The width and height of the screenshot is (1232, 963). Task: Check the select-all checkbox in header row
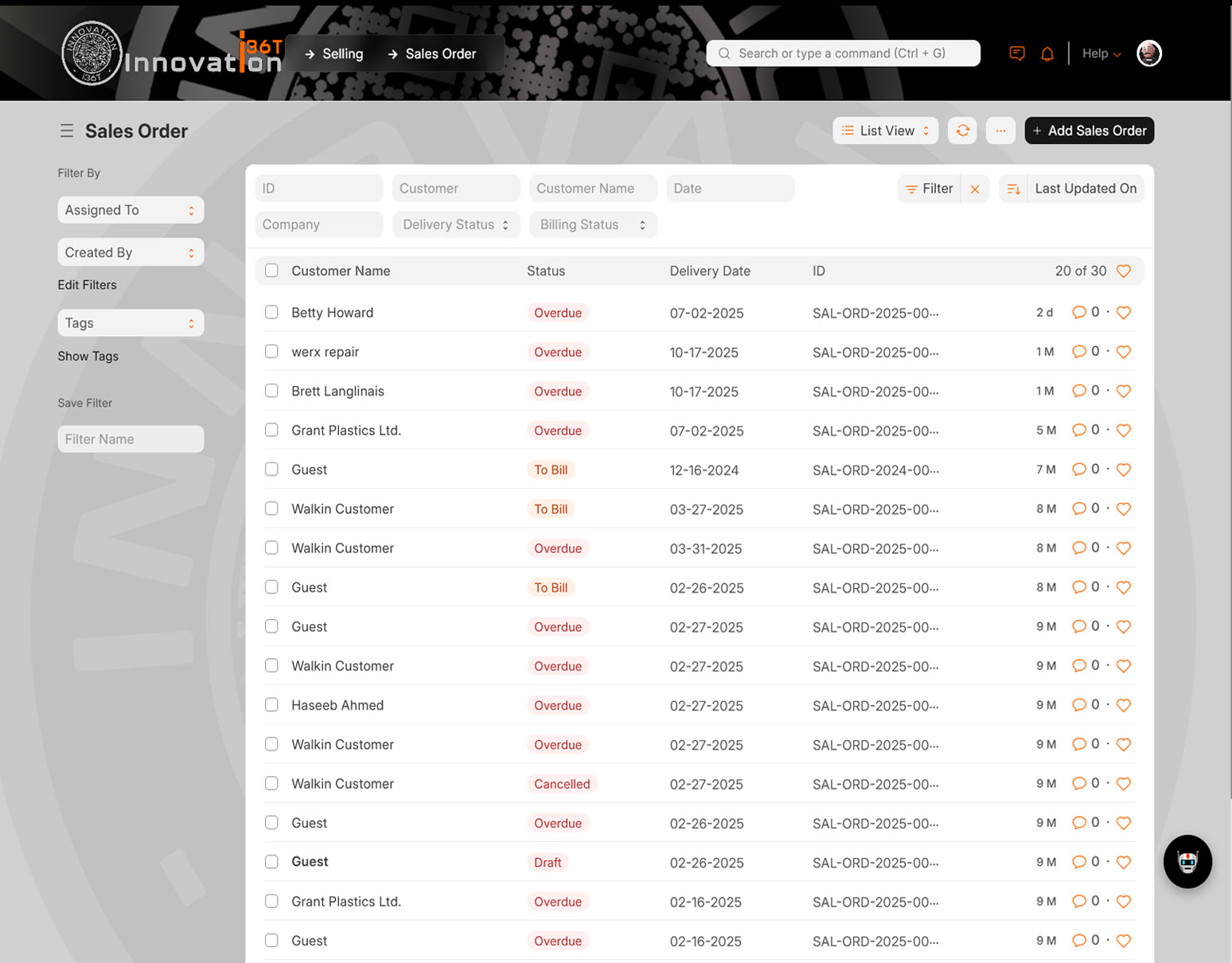pos(271,271)
